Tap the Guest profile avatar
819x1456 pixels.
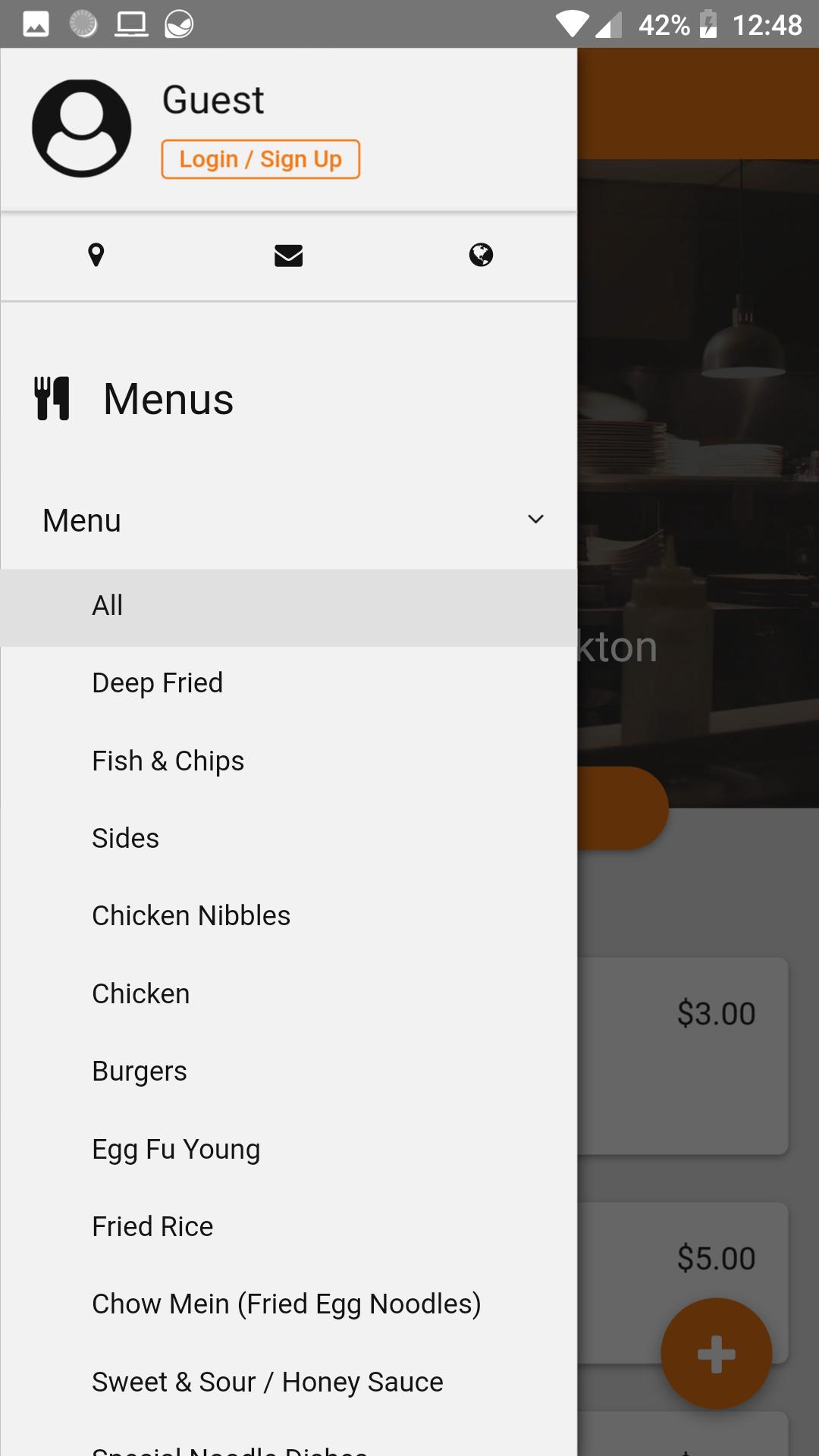(x=81, y=128)
